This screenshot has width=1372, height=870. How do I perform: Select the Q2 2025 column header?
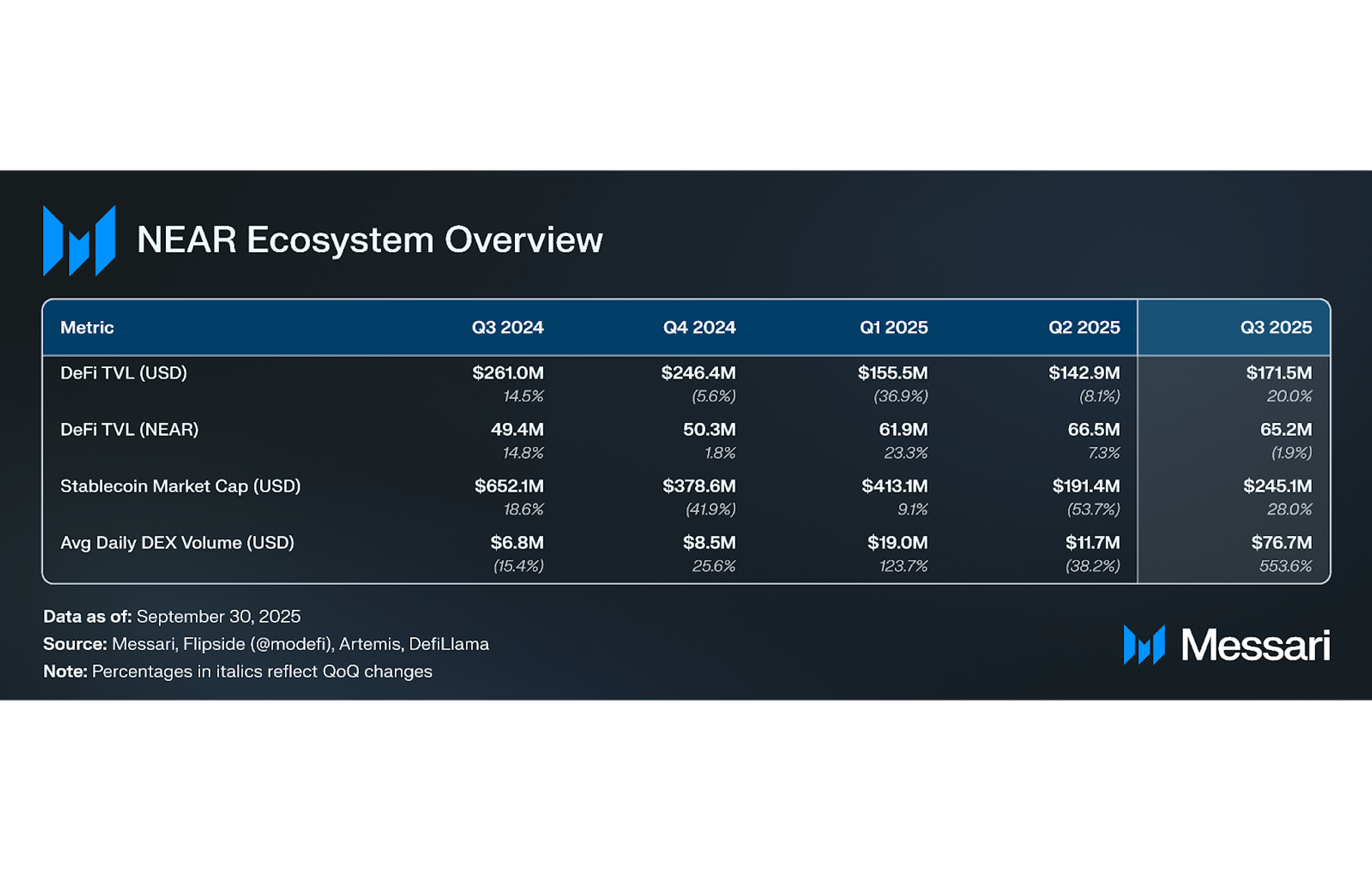(1084, 328)
